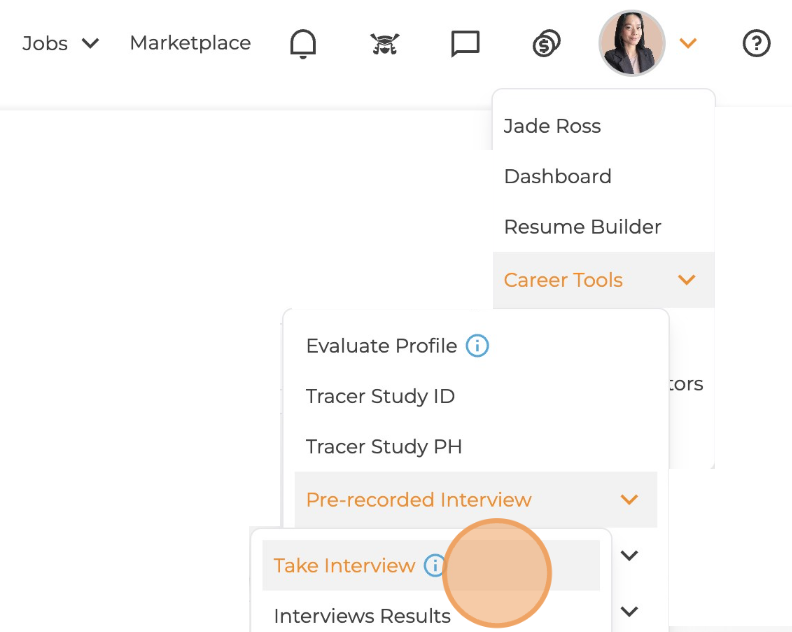Open Resume Builder
Viewport: 792px width, 632px height.
(x=582, y=227)
